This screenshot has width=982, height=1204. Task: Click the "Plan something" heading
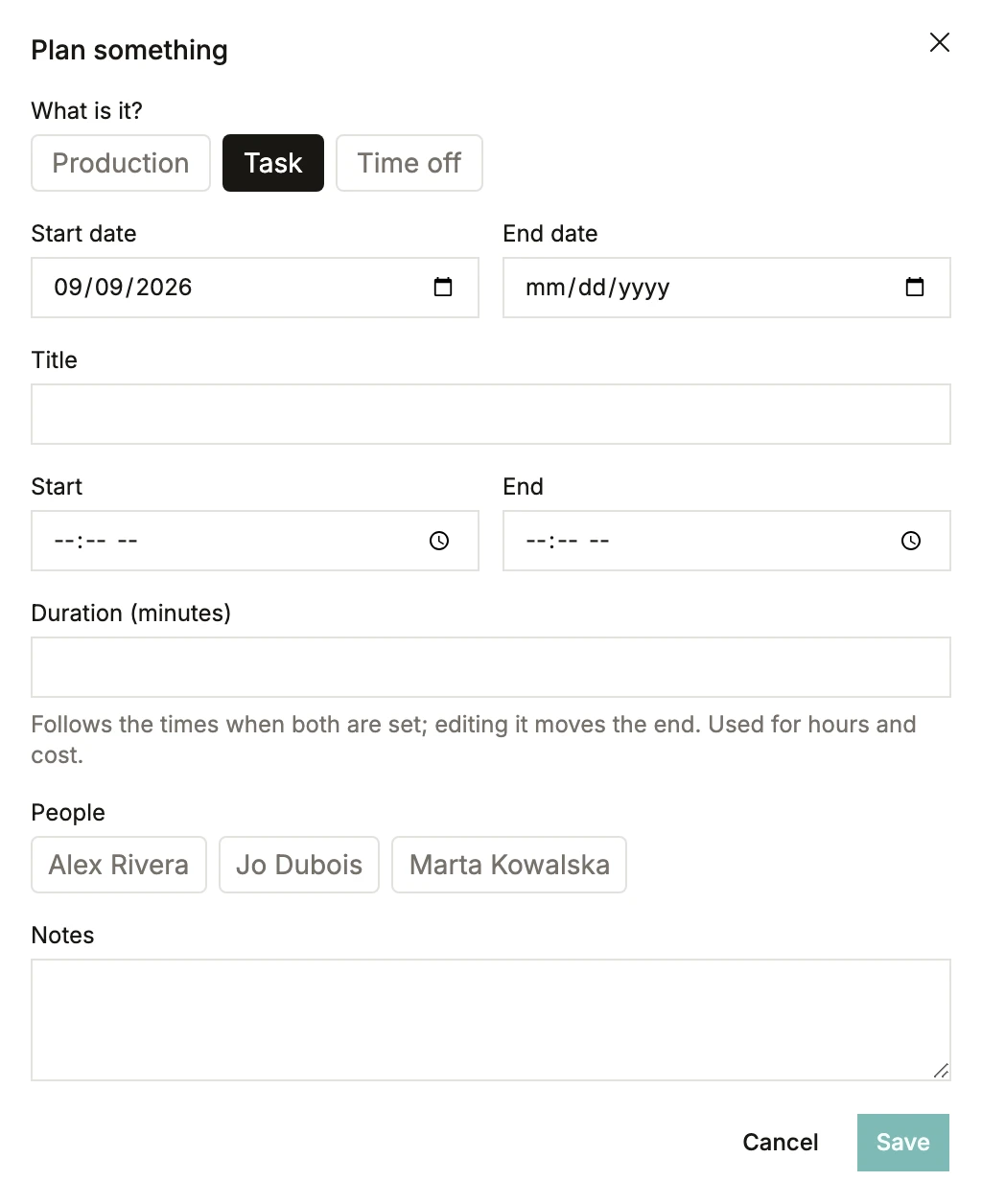click(x=129, y=50)
